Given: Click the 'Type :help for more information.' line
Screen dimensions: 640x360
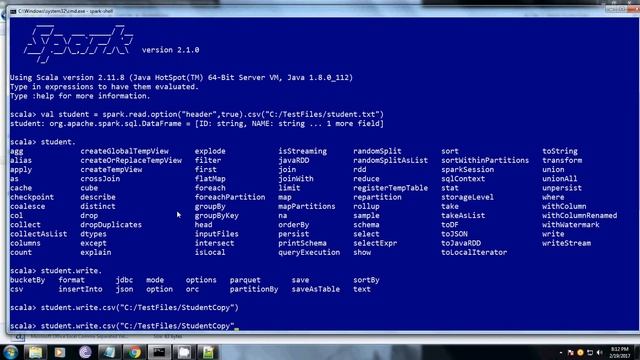Looking at the screenshot, I should [x=80, y=96].
